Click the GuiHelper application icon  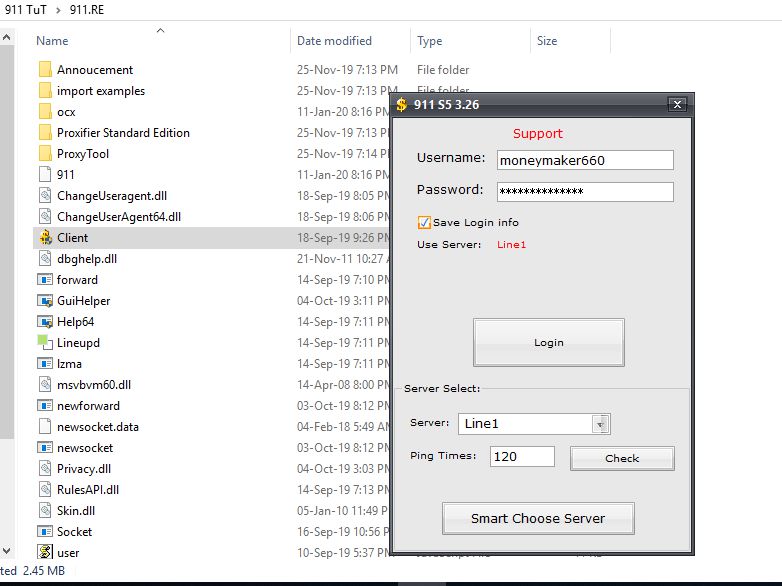click(x=45, y=301)
